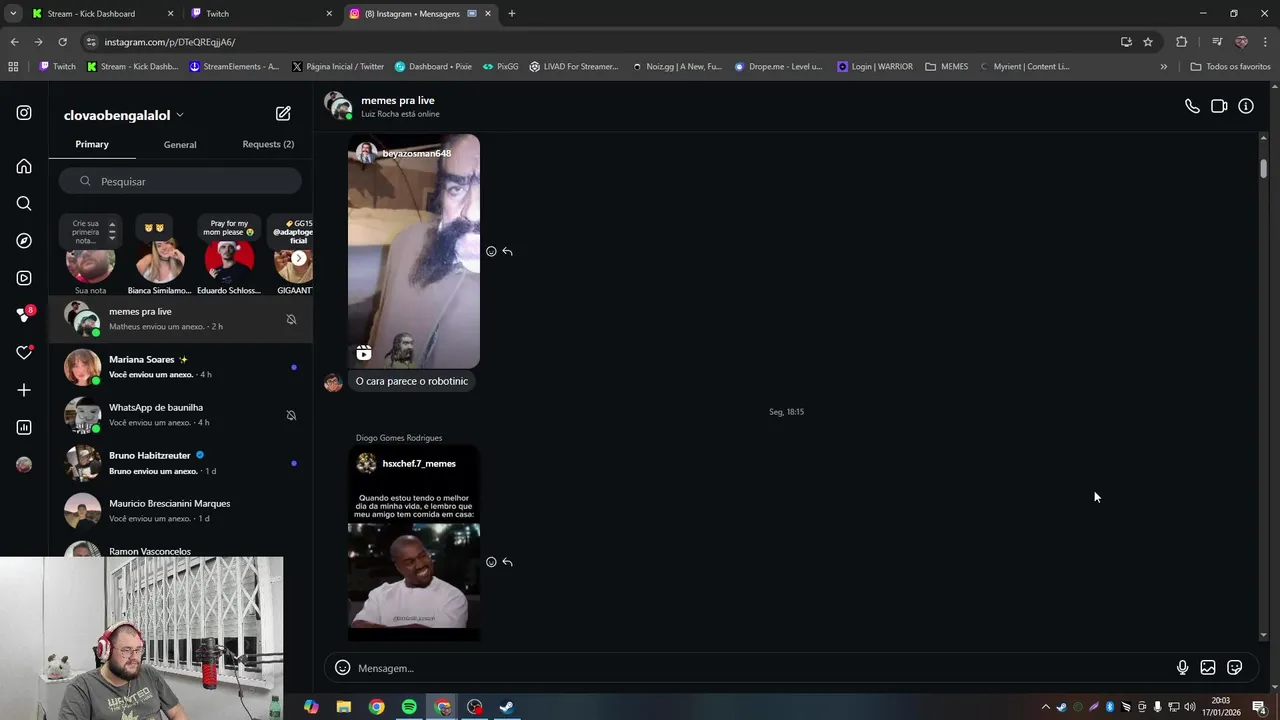Open the Instagram search icon in sidebar
This screenshot has height=720, width=1280.
[x=24, y=204]
